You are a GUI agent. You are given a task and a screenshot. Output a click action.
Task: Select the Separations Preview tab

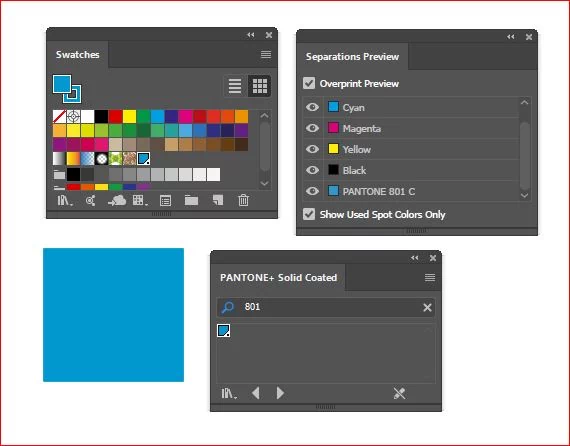pyautogui.click(x=352, y=57)
